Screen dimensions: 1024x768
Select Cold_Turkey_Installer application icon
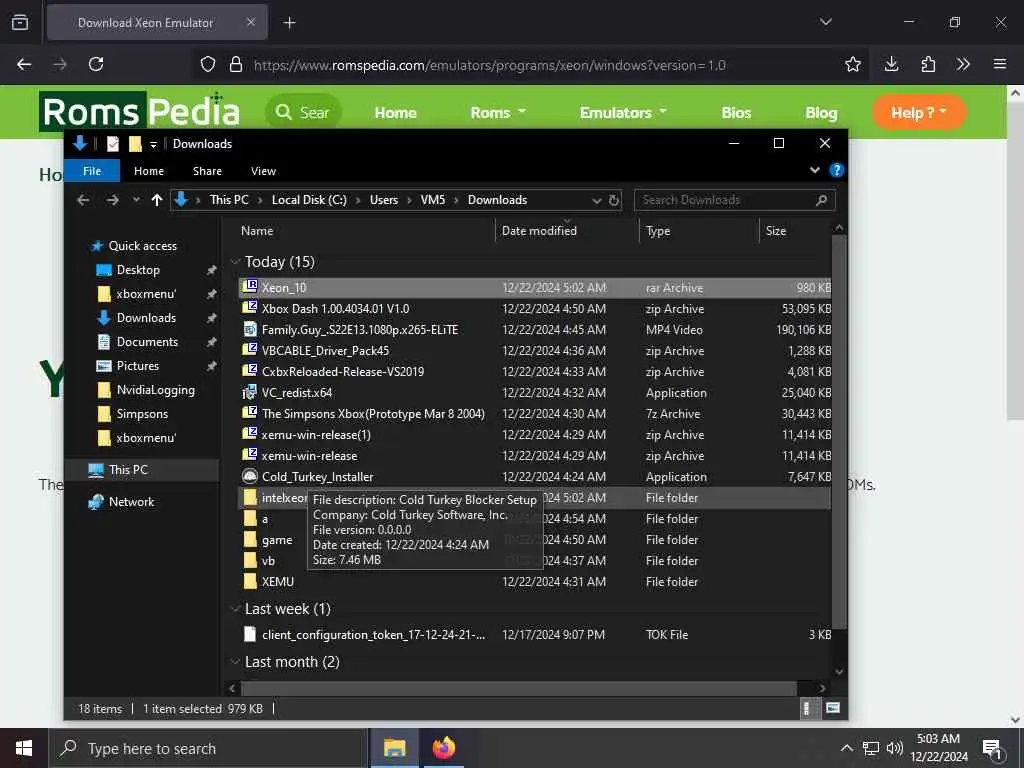(x=249, y=477)
